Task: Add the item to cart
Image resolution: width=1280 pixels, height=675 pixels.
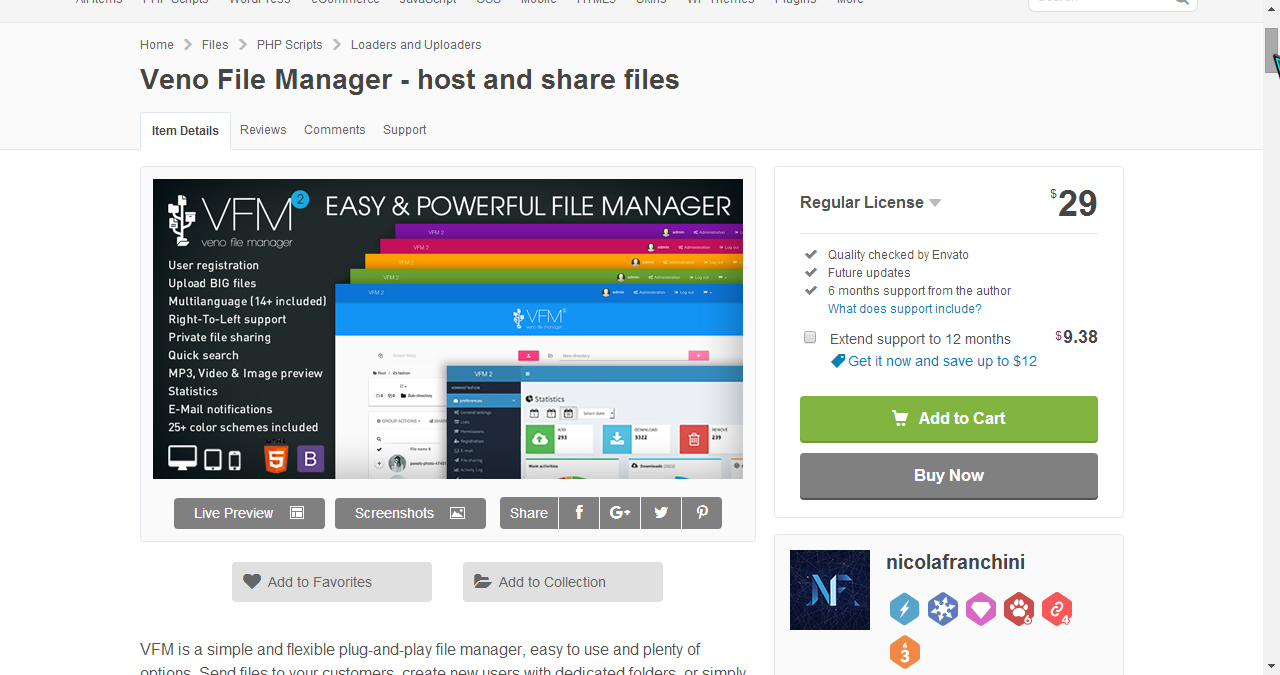Action: point(949,419)
